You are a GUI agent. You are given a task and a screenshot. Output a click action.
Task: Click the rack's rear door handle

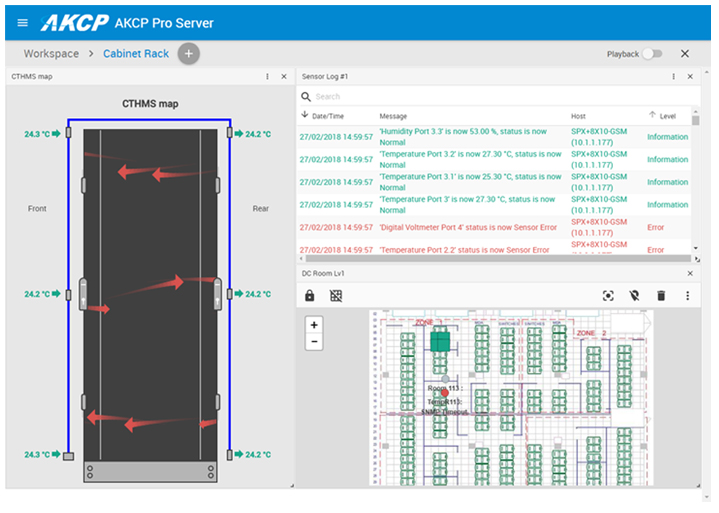[218, 294]
